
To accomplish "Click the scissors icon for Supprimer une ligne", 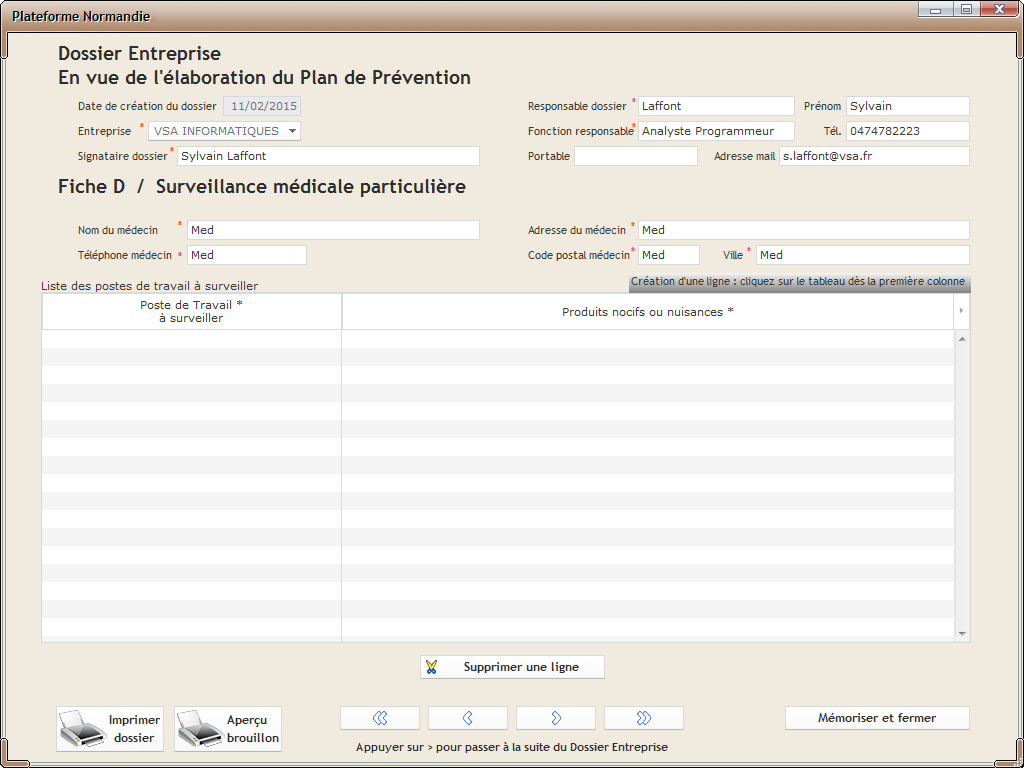I will (x=431, y=667).
